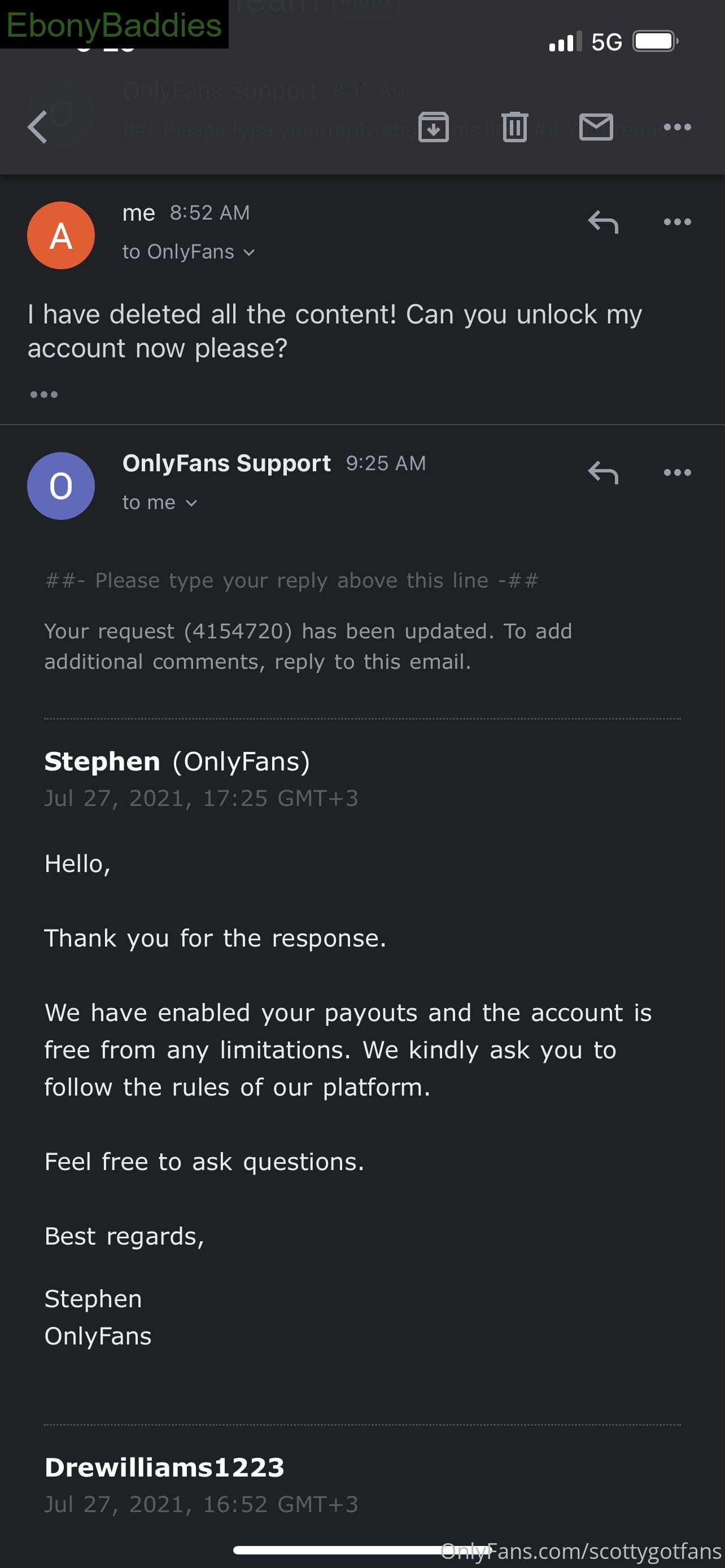Reply to OnlyFans Support's 9:25 AM email
The height and width of the screenshot is (1568, 725).
603,473
